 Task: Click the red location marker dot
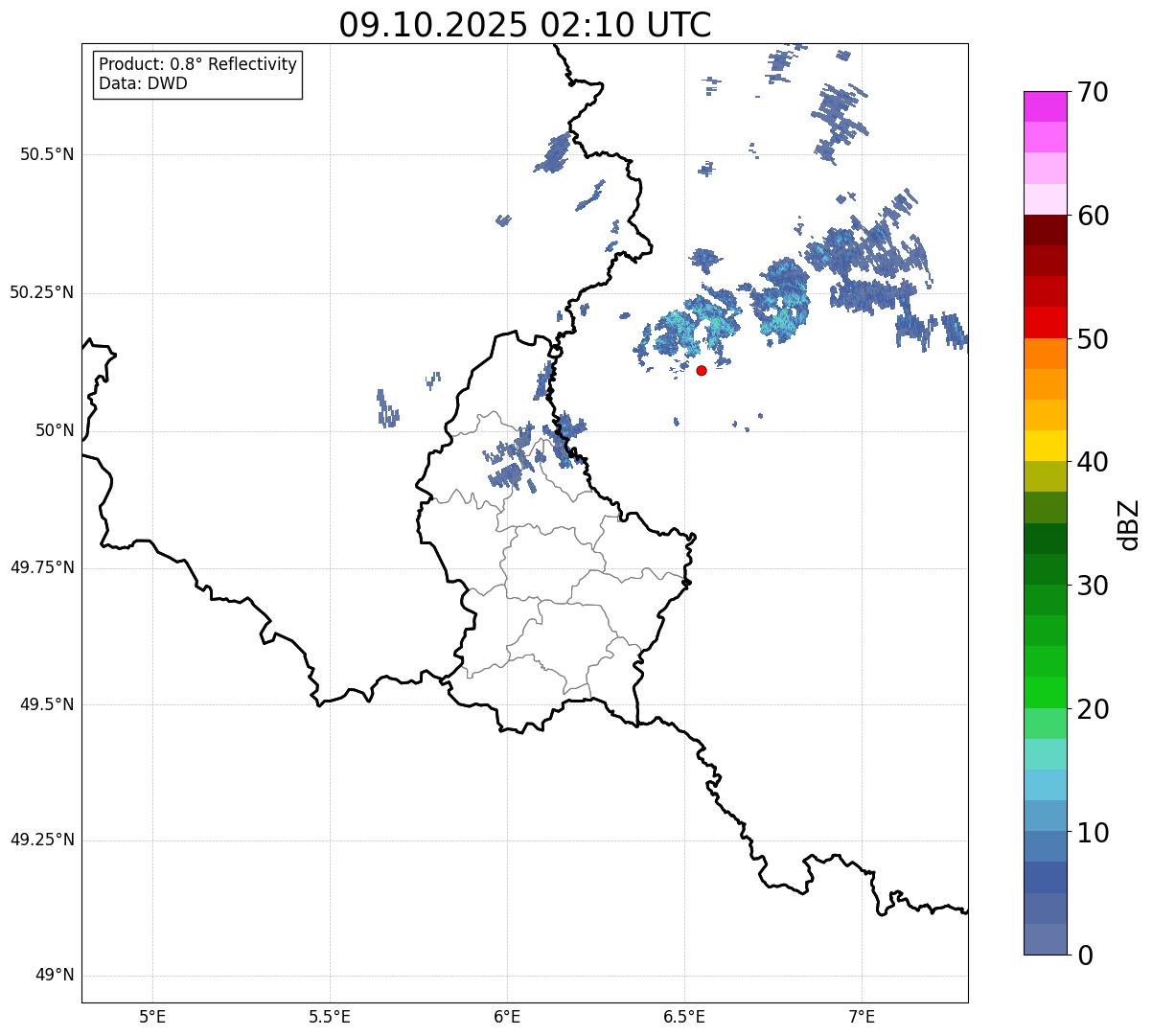702,370
